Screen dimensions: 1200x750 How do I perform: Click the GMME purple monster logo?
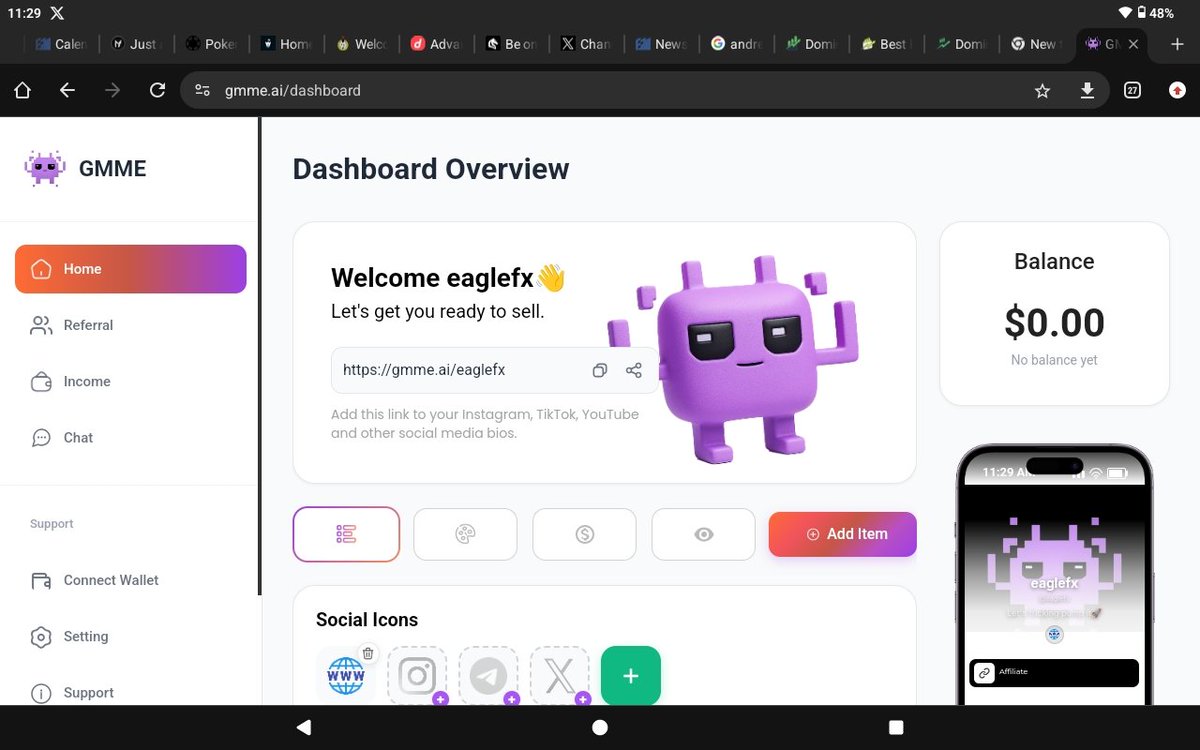[x=45, y=168]
